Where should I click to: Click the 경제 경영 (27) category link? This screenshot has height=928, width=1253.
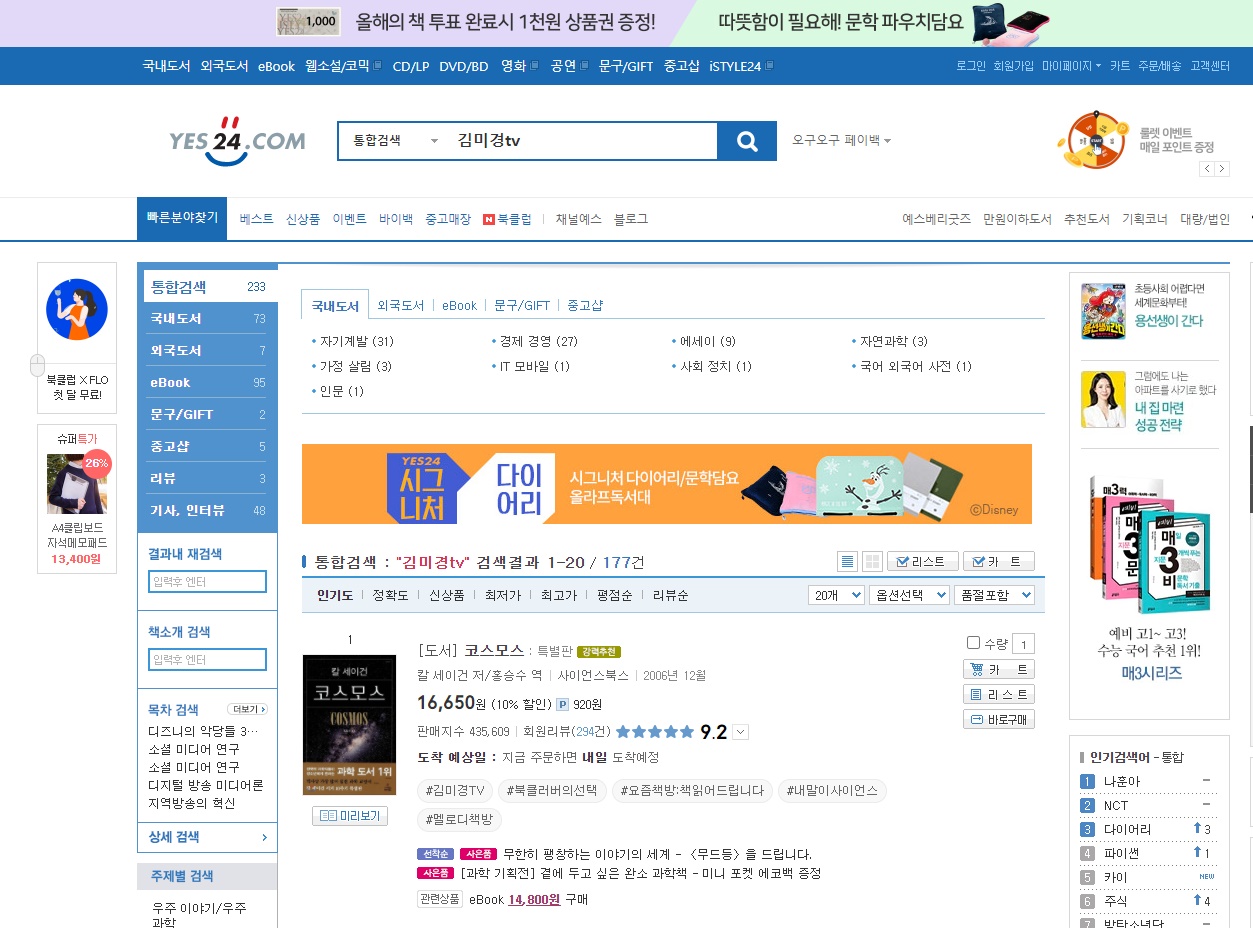[539, 341]
